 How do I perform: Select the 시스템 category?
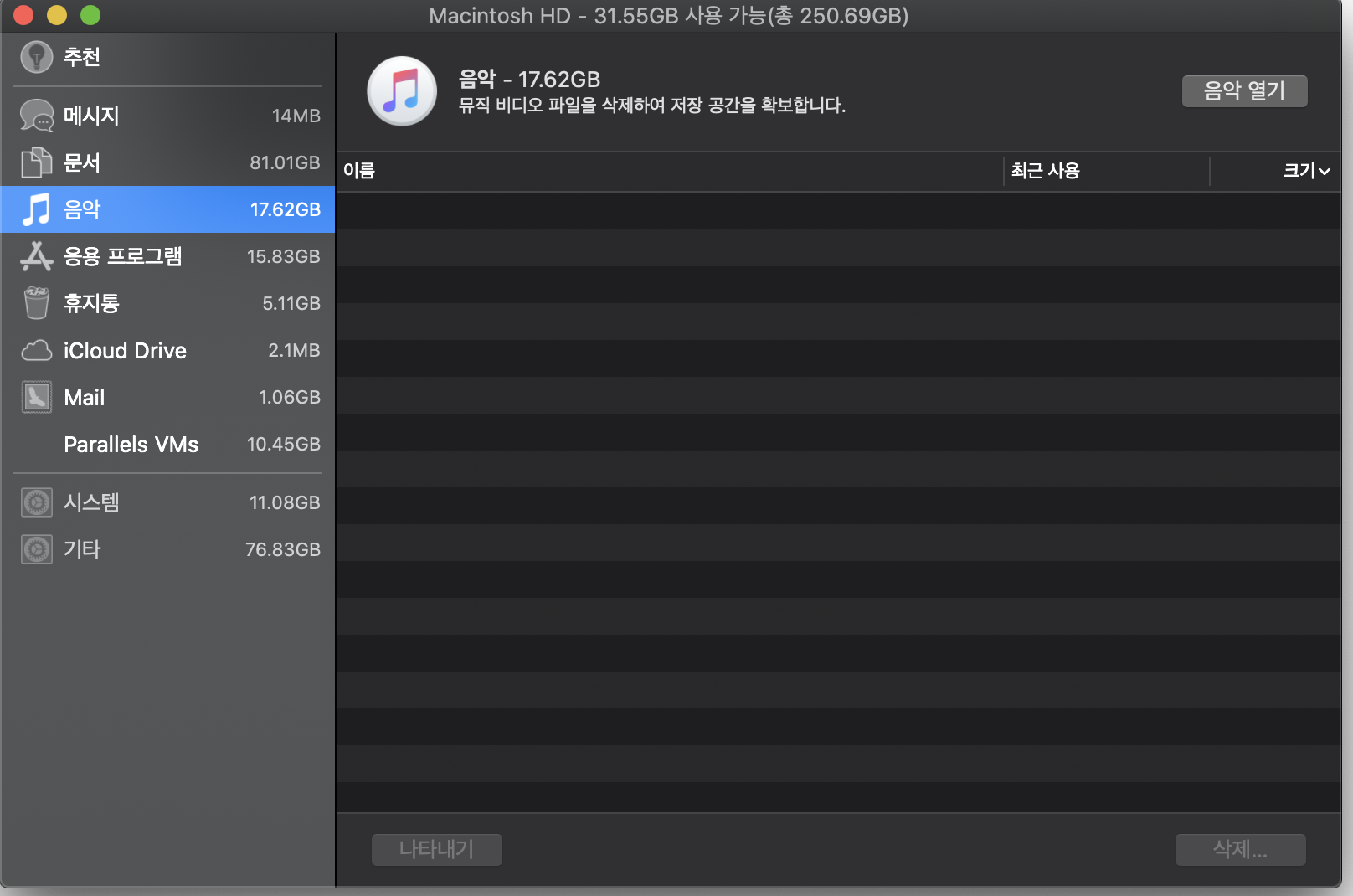92,502
